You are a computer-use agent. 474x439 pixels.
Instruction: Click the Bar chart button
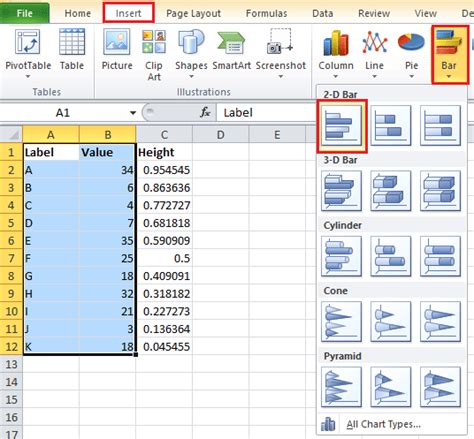(x=449, y=55)
